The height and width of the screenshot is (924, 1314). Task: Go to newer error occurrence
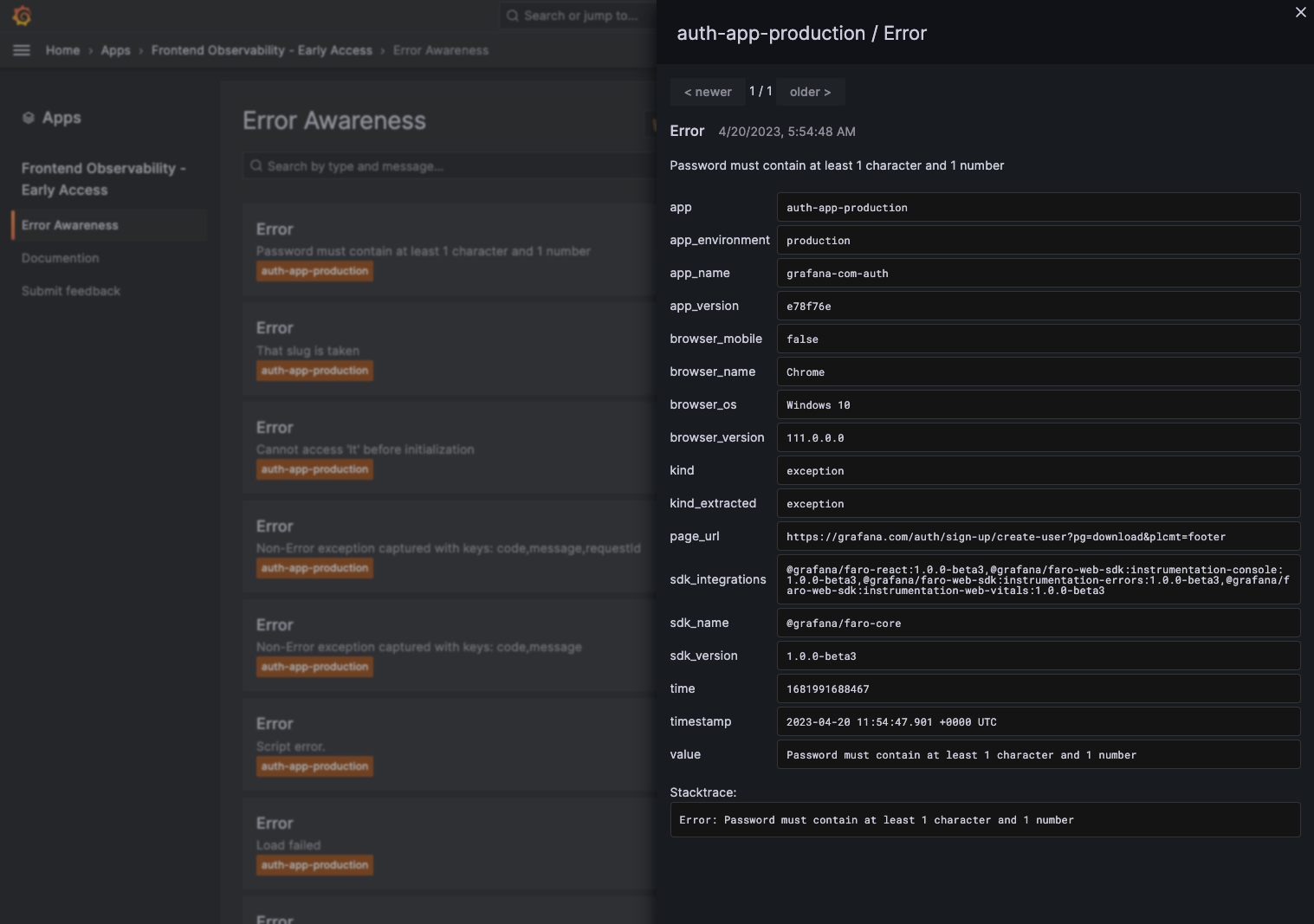(708, 92)
